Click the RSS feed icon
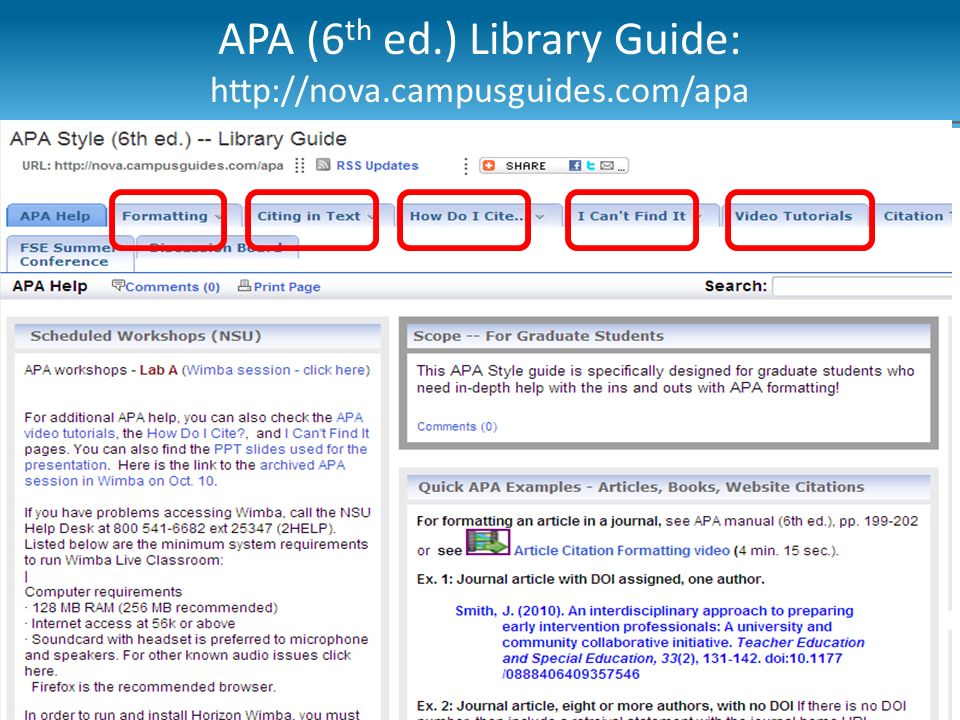Viewport: 960px width, 720px height. click(323, 165)
